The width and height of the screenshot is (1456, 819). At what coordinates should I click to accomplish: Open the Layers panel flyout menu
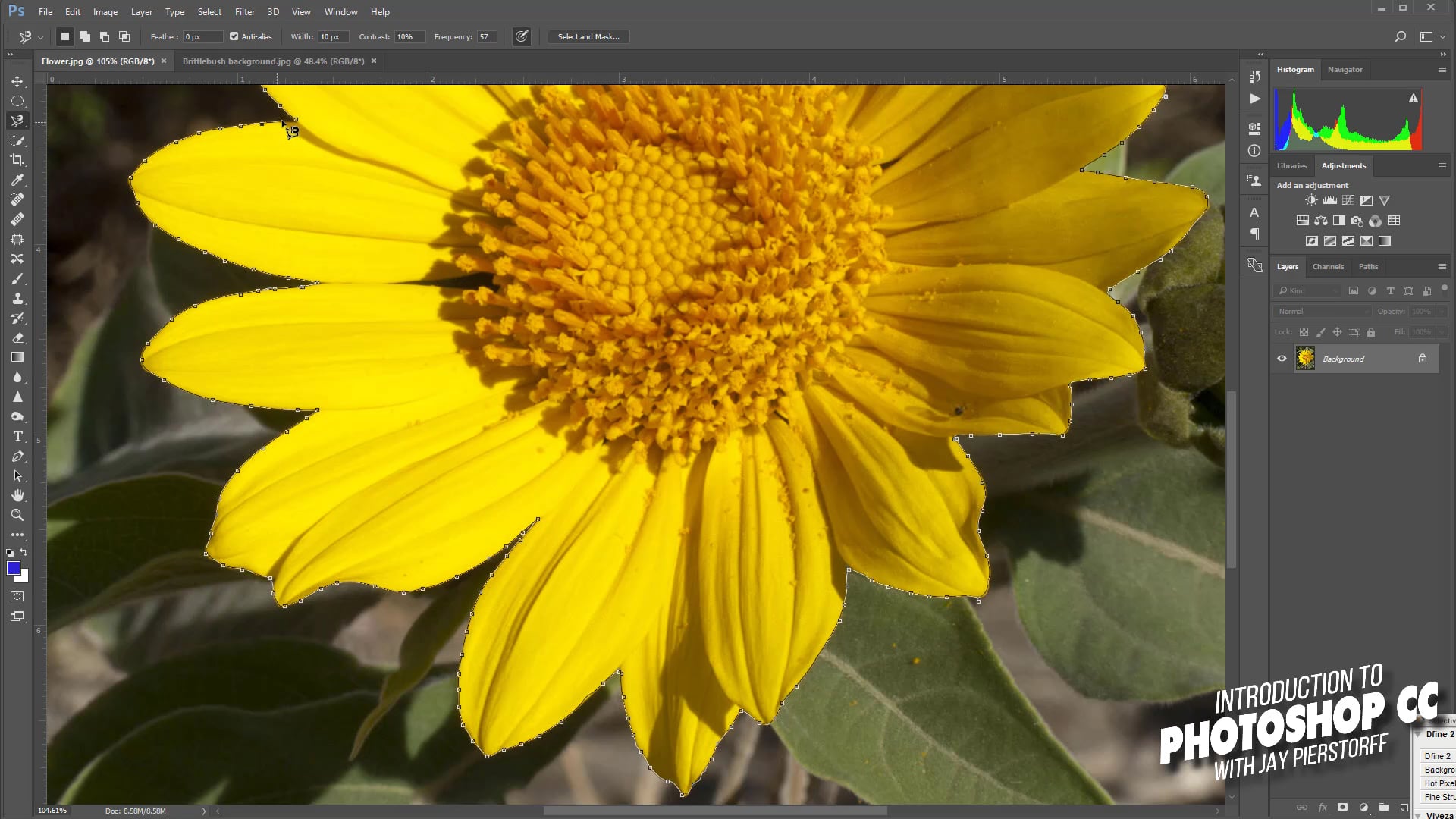coord(1442,266)
